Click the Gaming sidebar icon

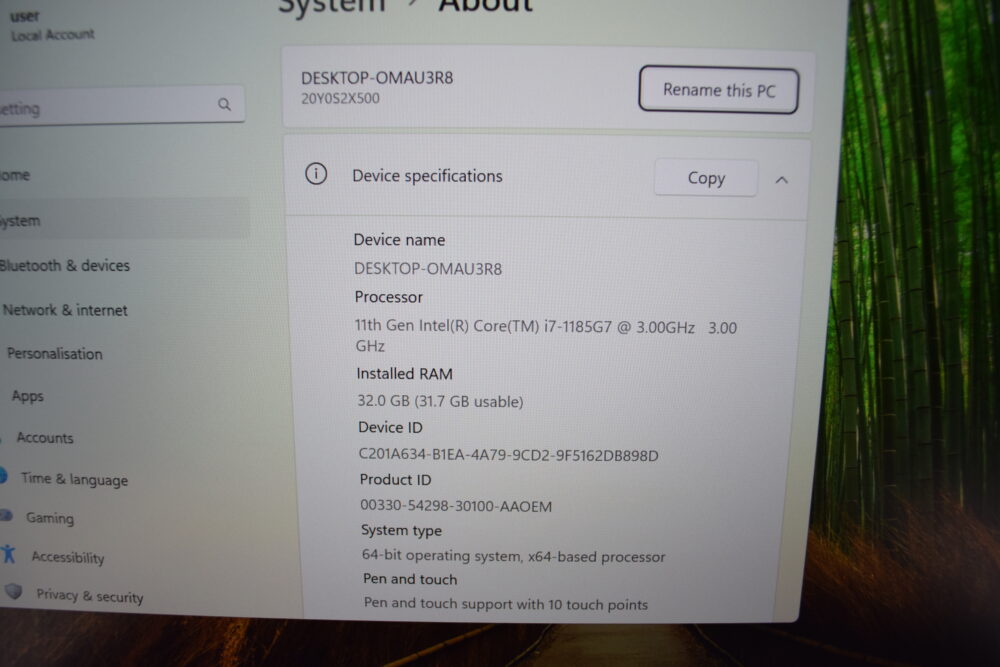click(x=6, y=515)
